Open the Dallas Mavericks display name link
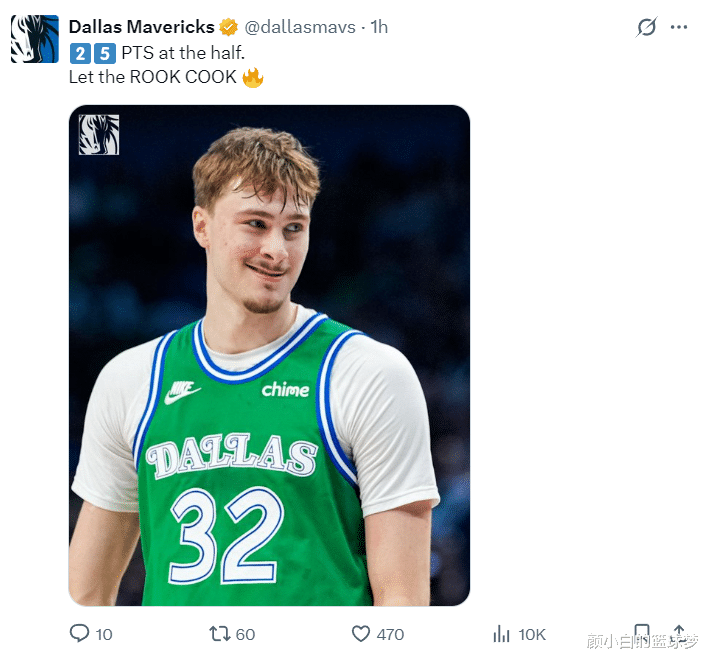 tap(141, 27)
